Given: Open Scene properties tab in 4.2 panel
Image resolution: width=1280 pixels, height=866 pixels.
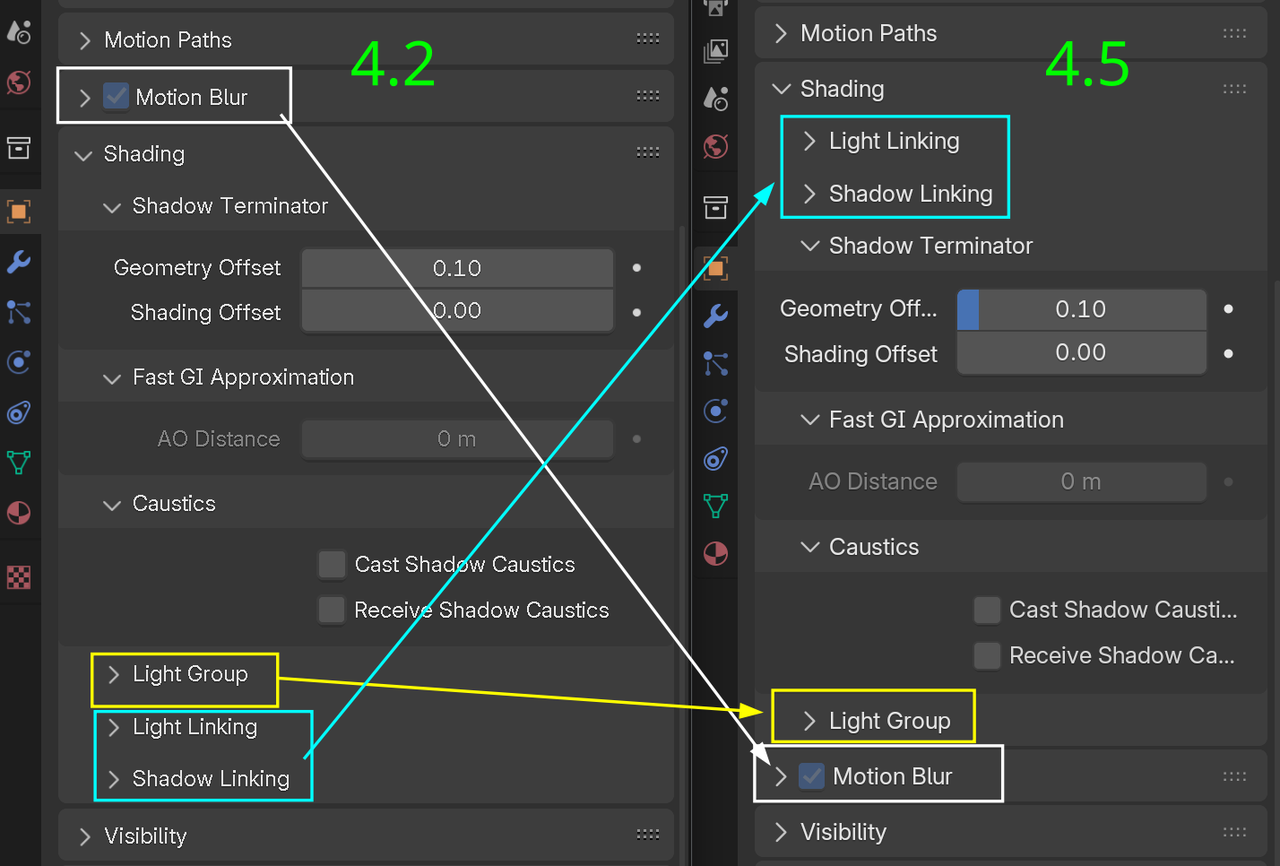Looking at the screenshot, I should (x=19, y=32).
